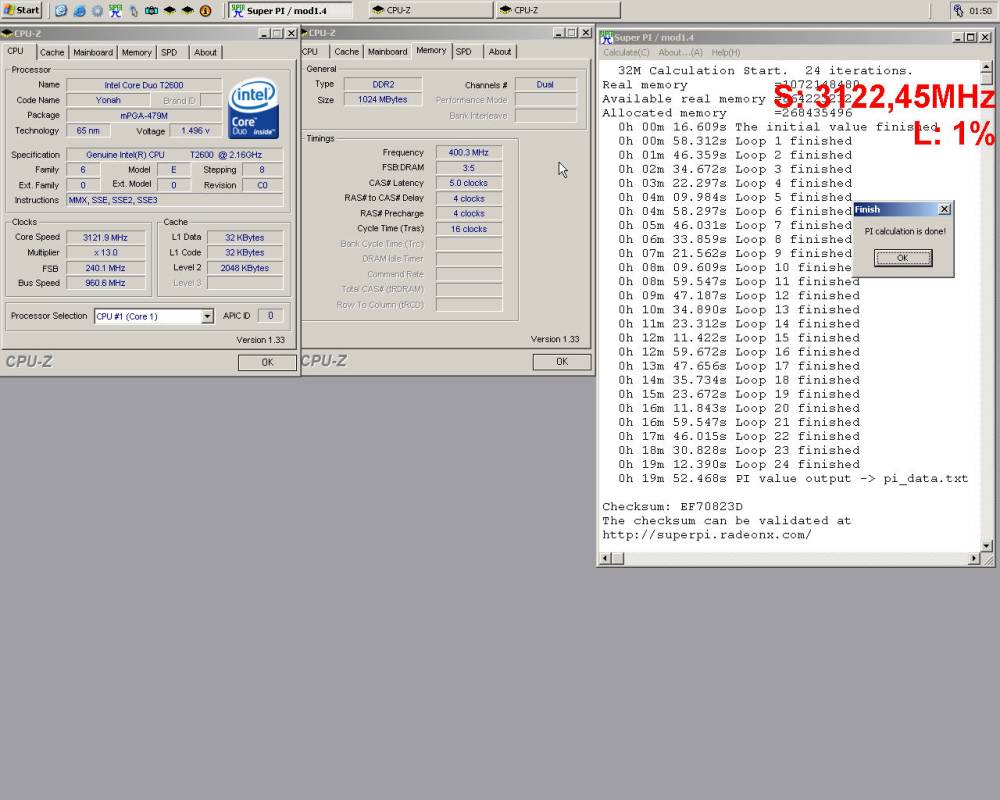
Task: Click the Intel Core Duo T2600 name field
Action: point(144,85)
